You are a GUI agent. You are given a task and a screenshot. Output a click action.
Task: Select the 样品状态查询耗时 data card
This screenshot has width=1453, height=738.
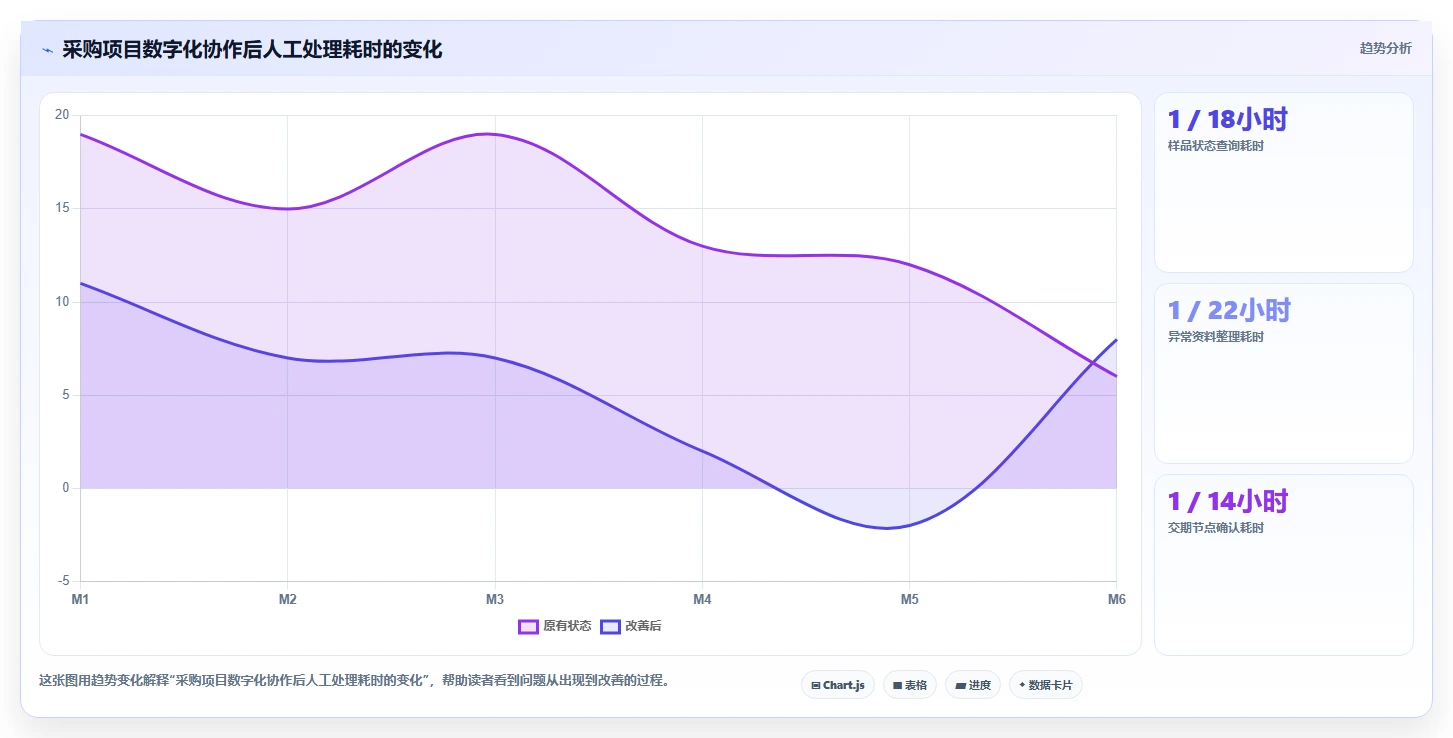click(x=1284, y=183)
